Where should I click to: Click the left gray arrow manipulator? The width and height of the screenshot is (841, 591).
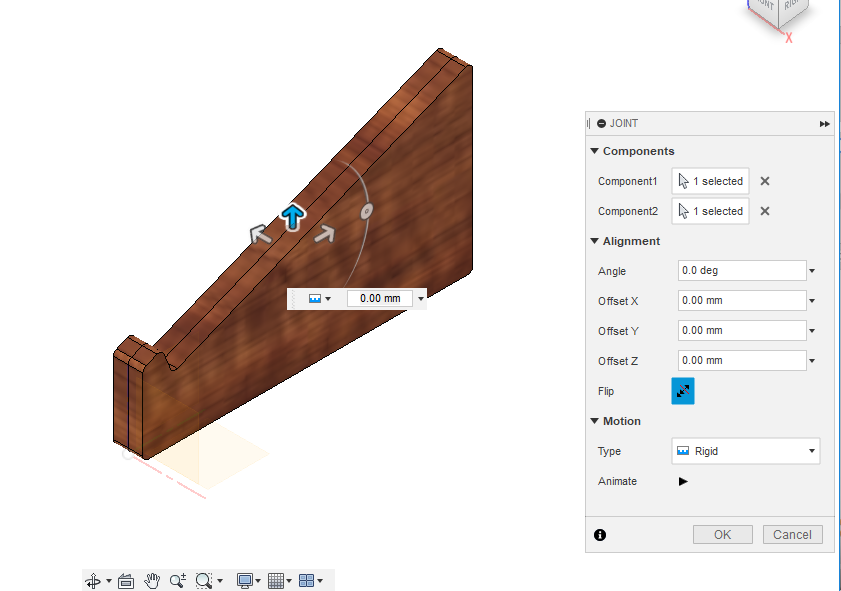coord(260,234)
